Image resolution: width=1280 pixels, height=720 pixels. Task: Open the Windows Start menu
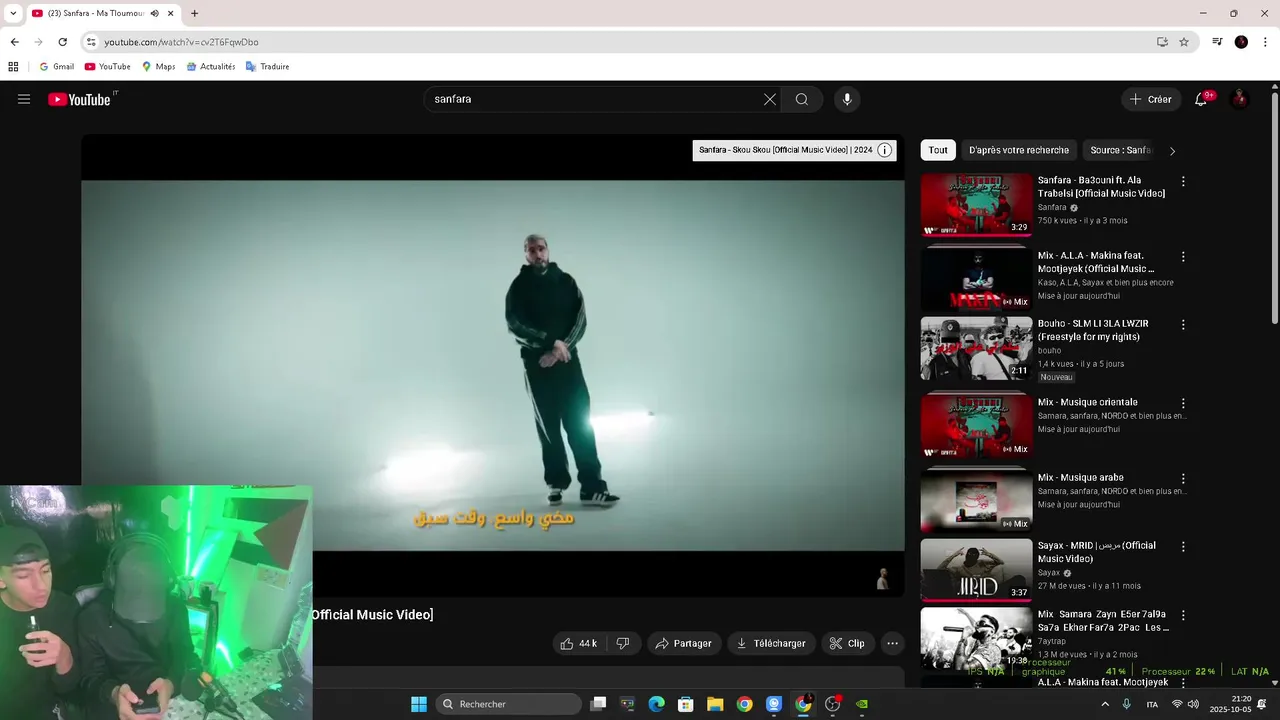point(419,704)
